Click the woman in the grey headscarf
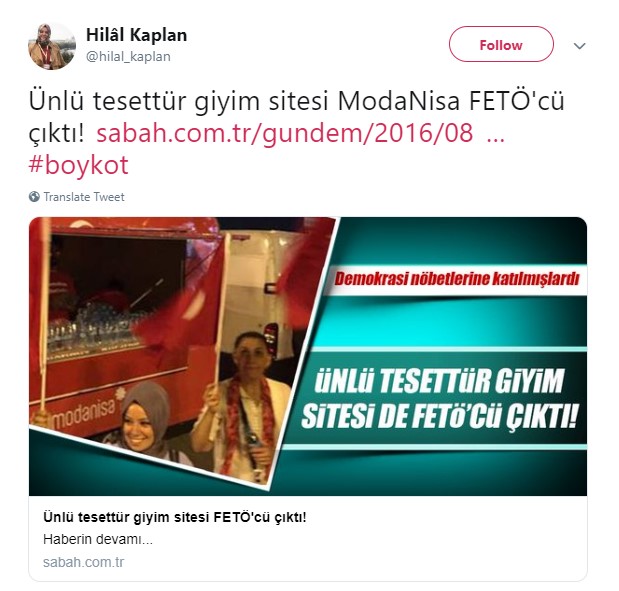Viewport: 619px width, 591px height. tap(144, 419)
